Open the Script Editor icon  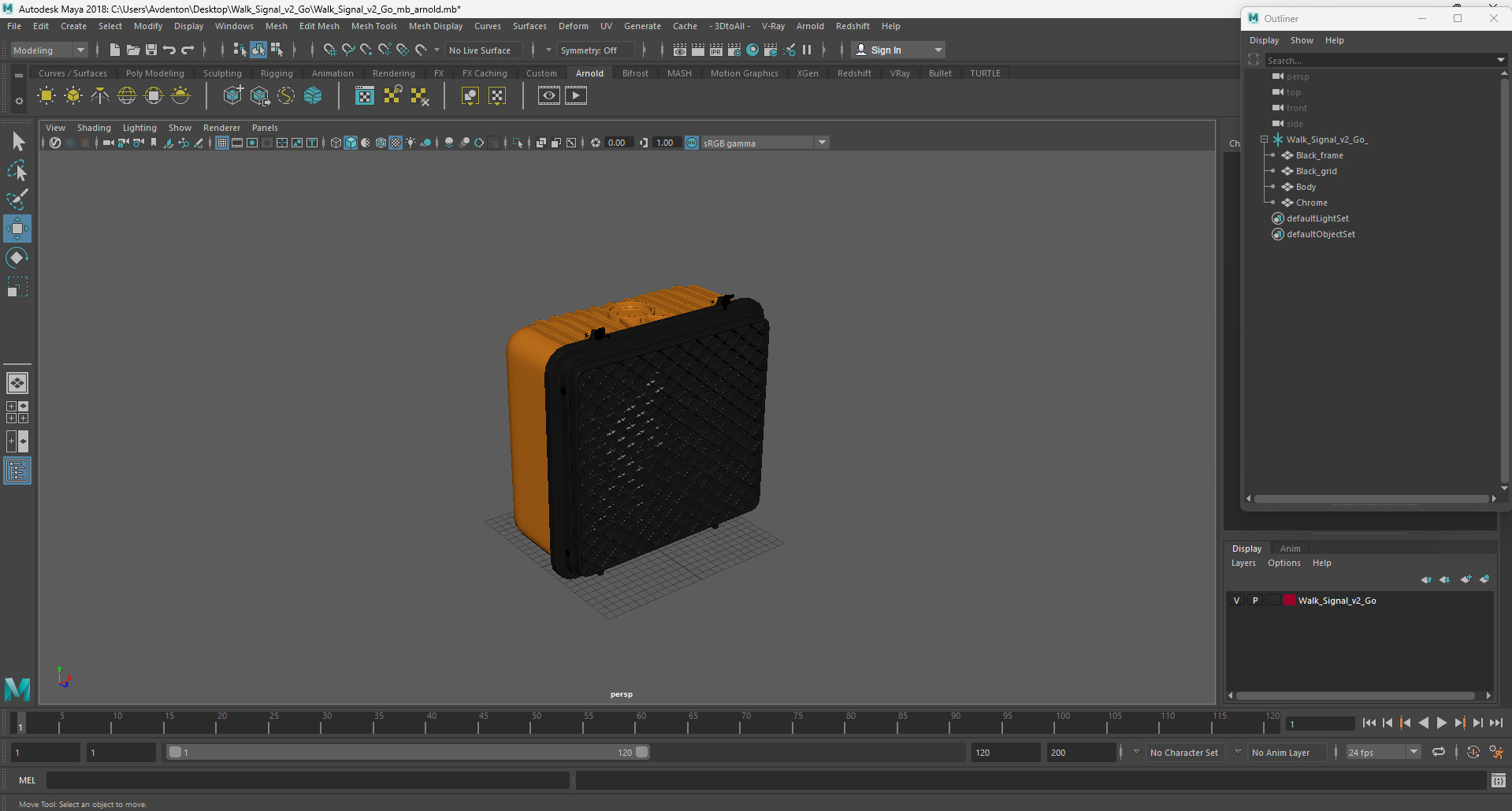1499,780
